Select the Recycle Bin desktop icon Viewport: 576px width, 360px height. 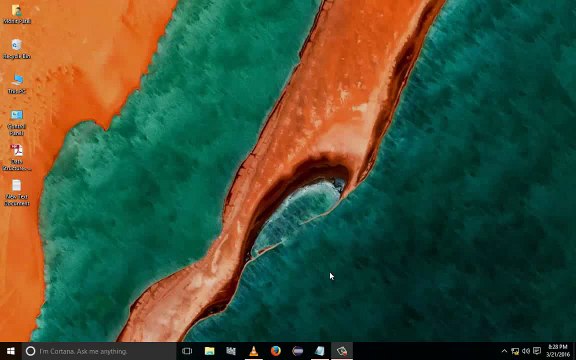tap(17, 49)
